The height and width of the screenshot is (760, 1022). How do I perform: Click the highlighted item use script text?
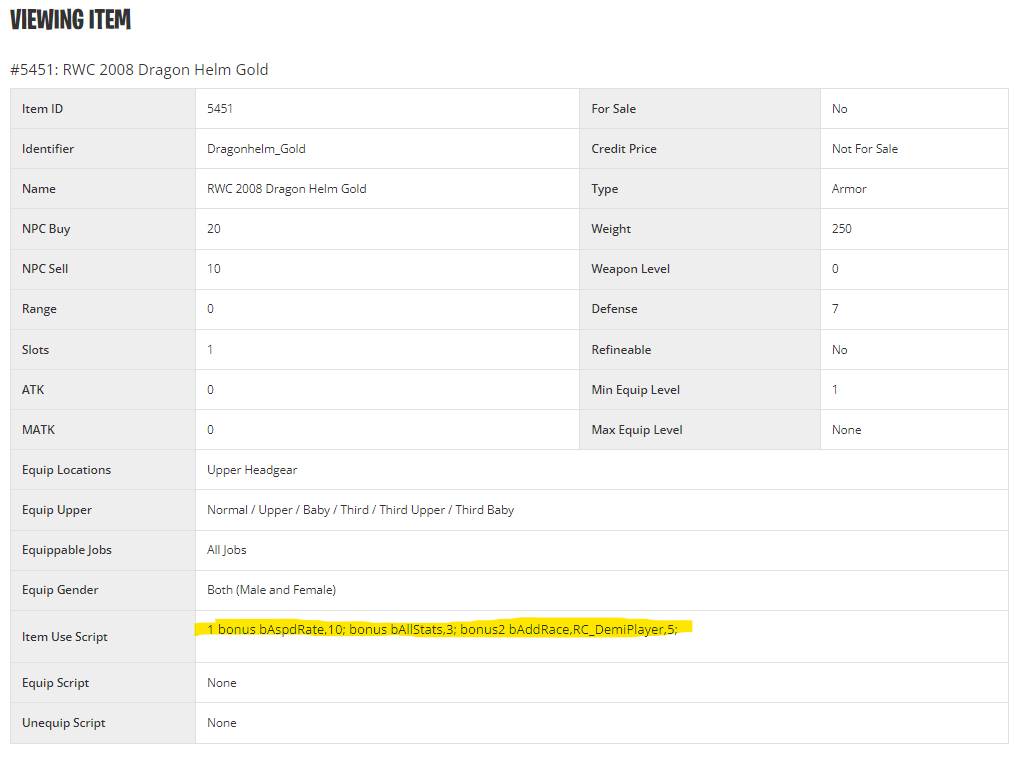click(442, 629)
